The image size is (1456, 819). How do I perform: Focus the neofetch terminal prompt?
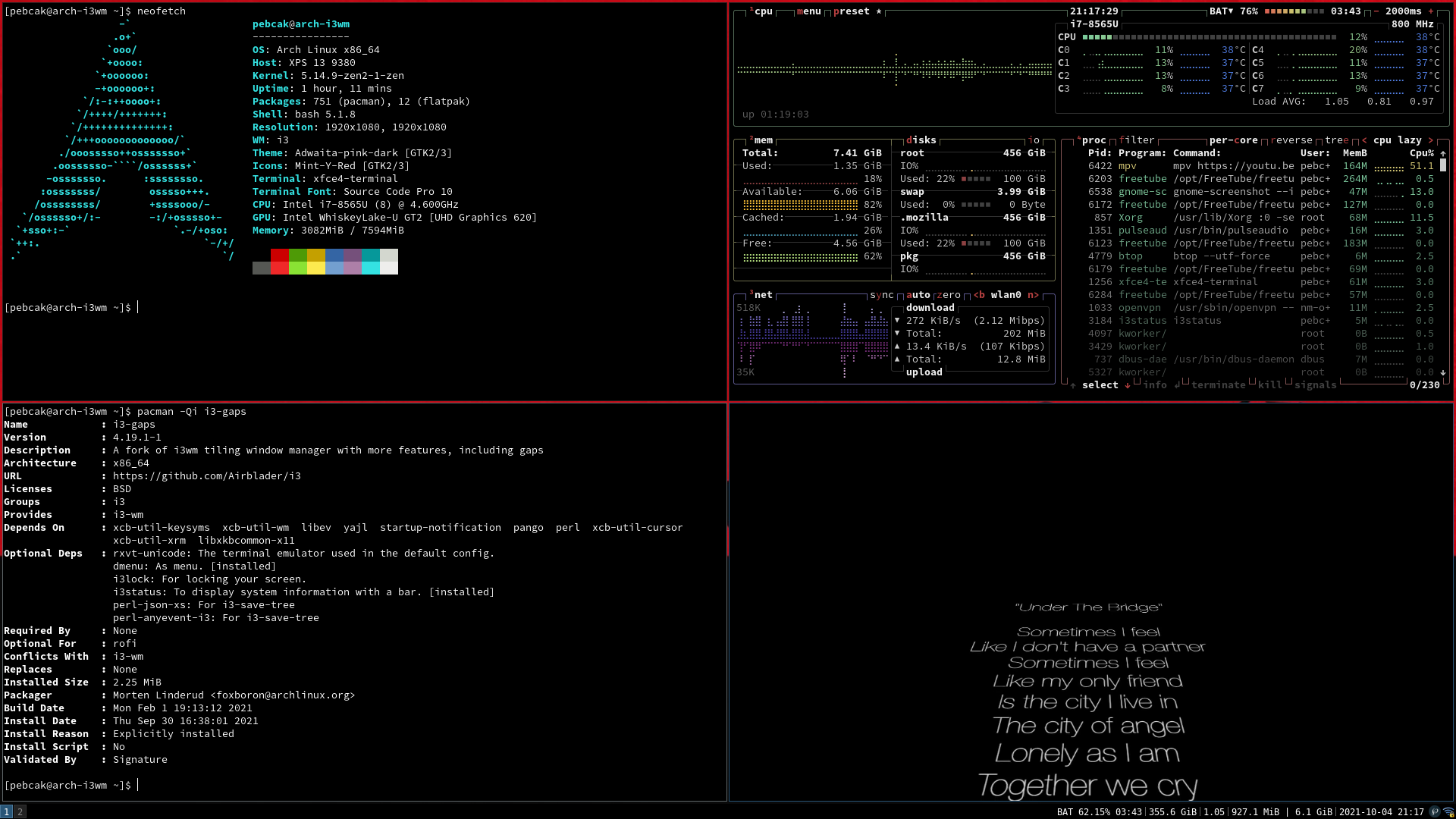point(71,308)
